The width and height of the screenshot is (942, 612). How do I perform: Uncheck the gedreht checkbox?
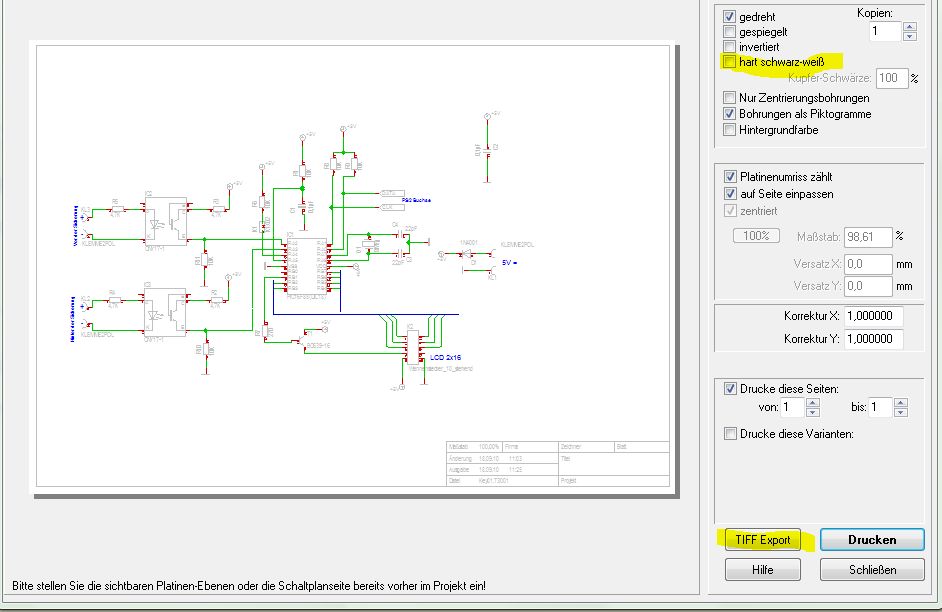coord(729,17)
